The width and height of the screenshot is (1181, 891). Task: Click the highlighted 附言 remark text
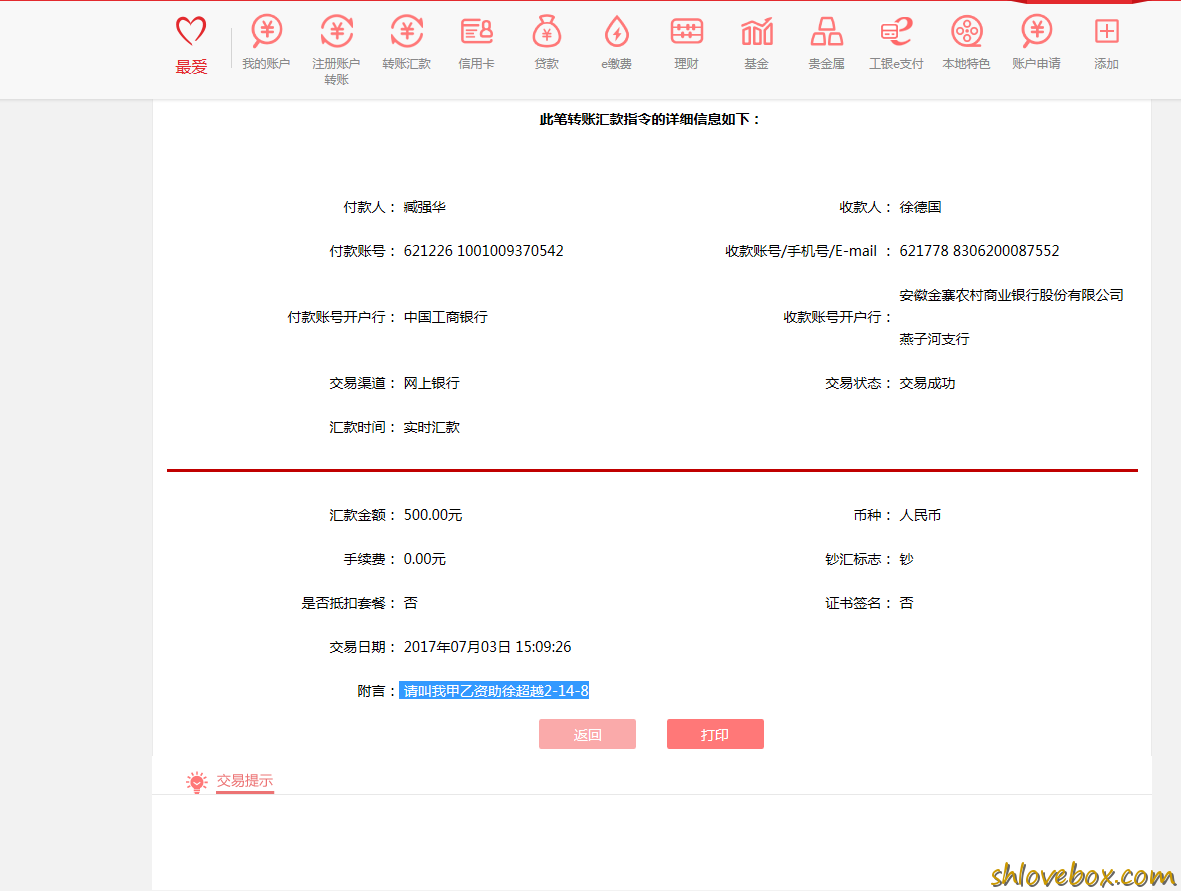click(494, 691)
